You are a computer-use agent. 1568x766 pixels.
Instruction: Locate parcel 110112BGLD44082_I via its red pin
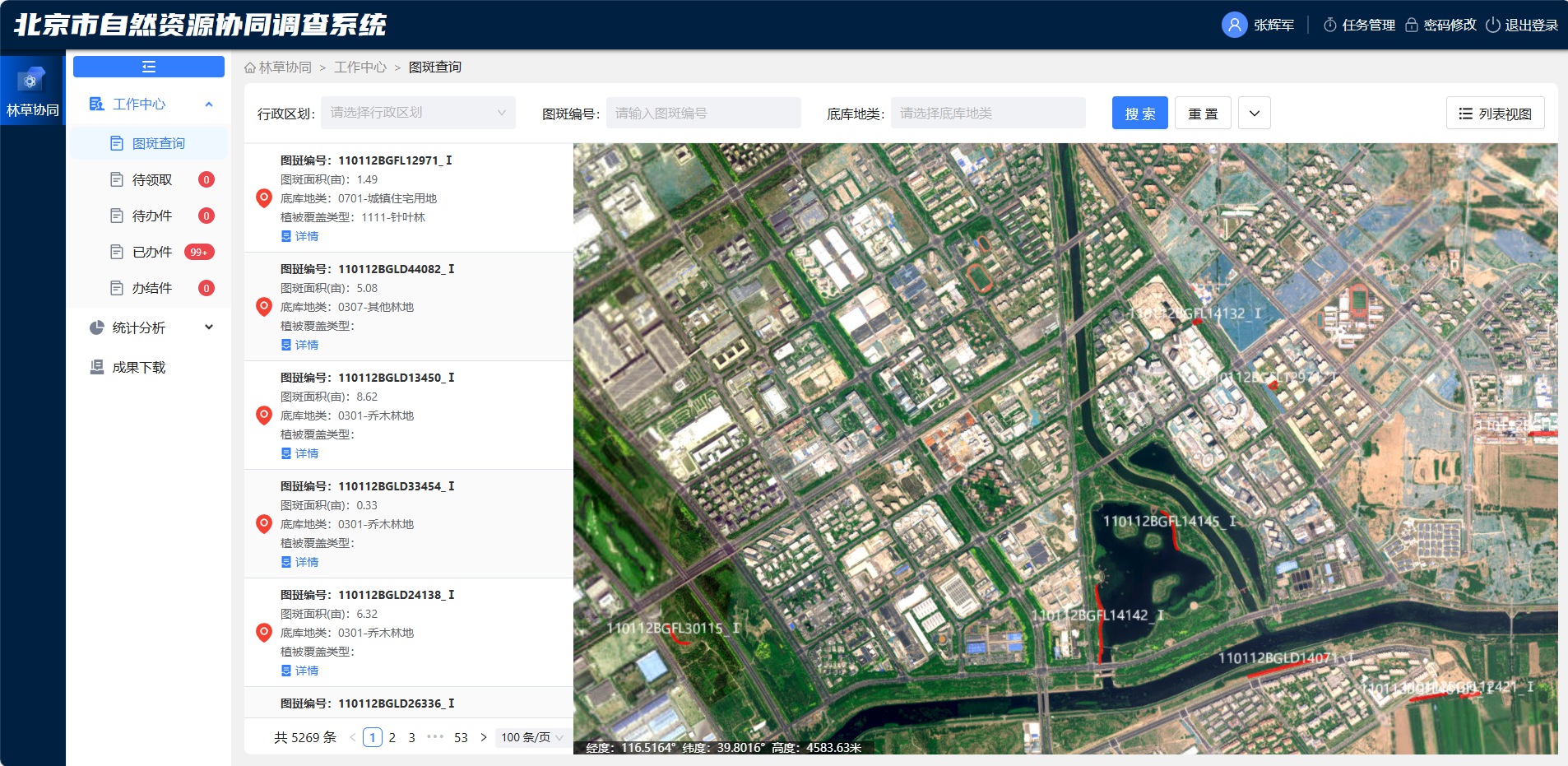point(264,307)
